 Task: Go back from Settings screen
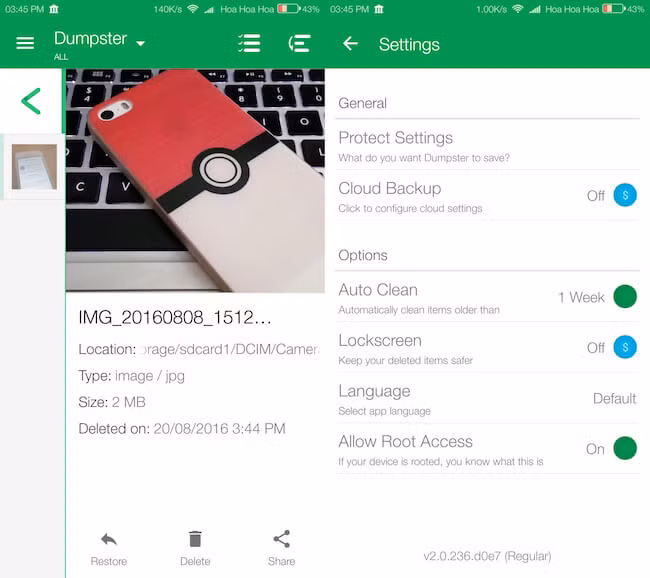pos(350,44)
